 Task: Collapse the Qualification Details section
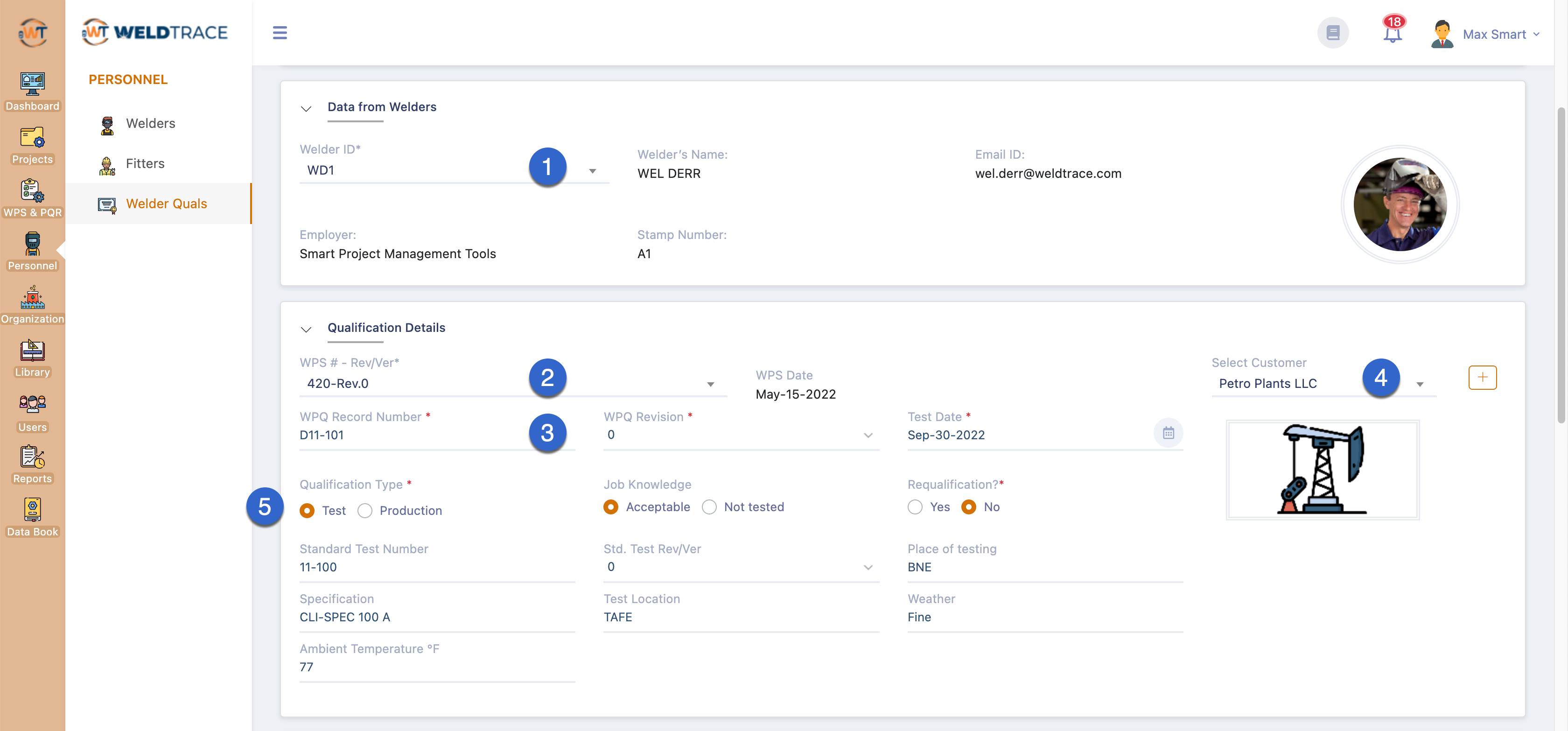pyautogui.click(x=306, y=330)
